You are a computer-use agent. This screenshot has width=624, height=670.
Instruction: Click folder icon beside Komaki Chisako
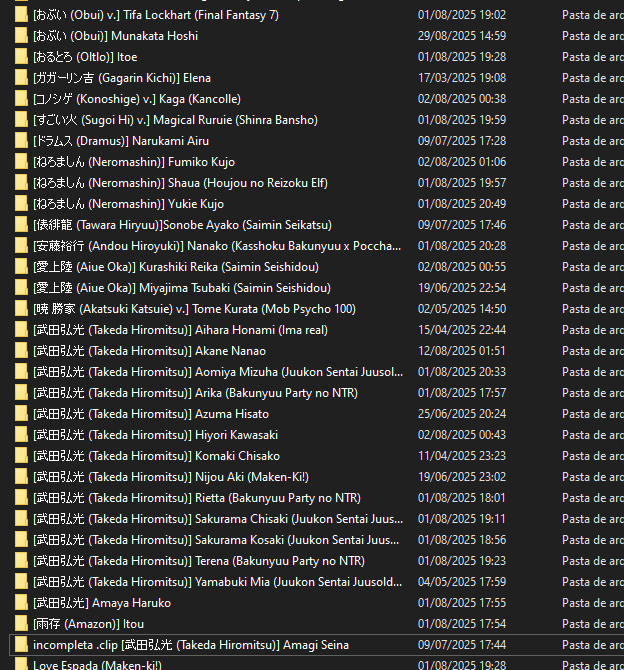[21, 456]
